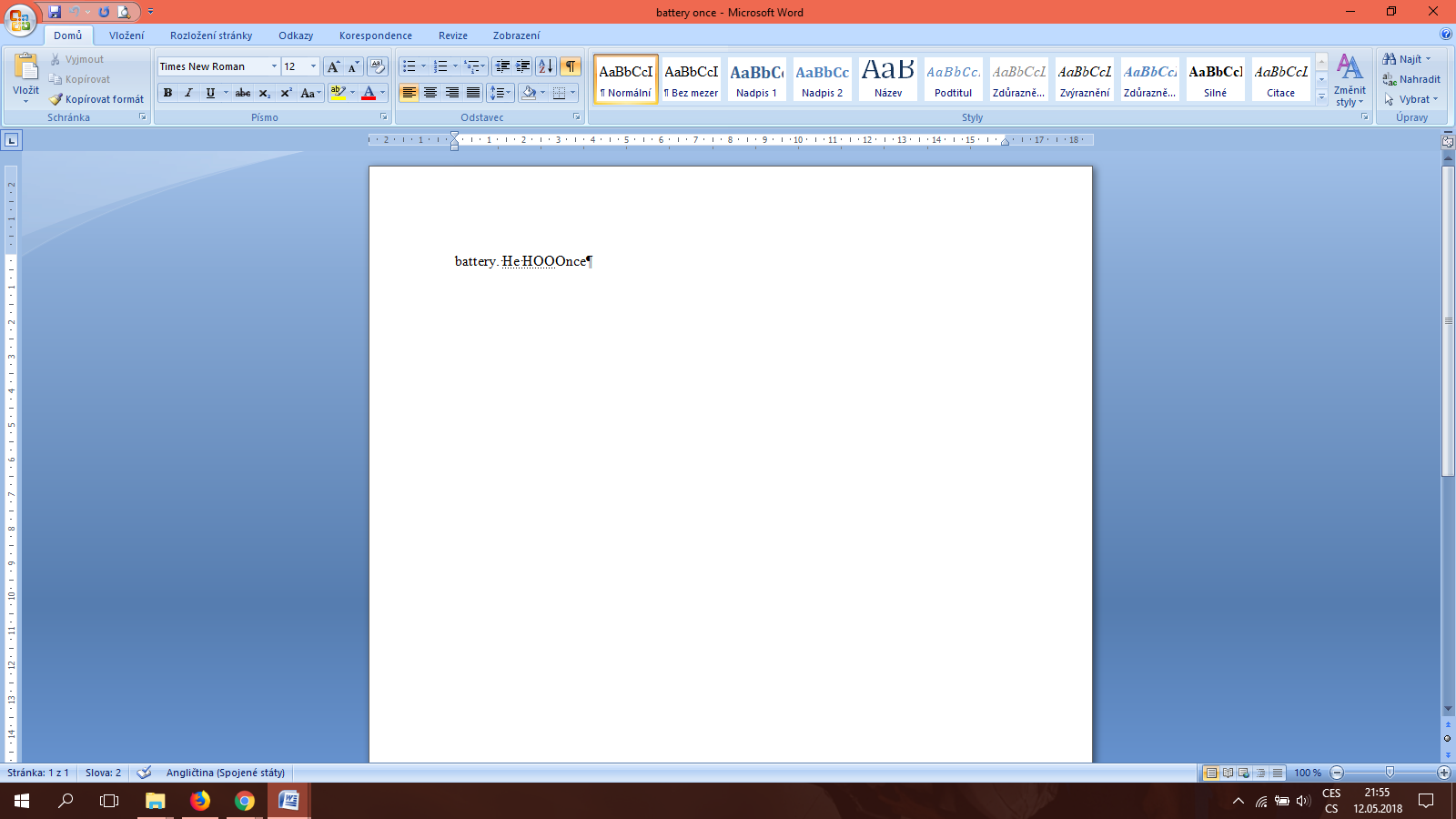Toggle superscript formatting

point(286,93)
